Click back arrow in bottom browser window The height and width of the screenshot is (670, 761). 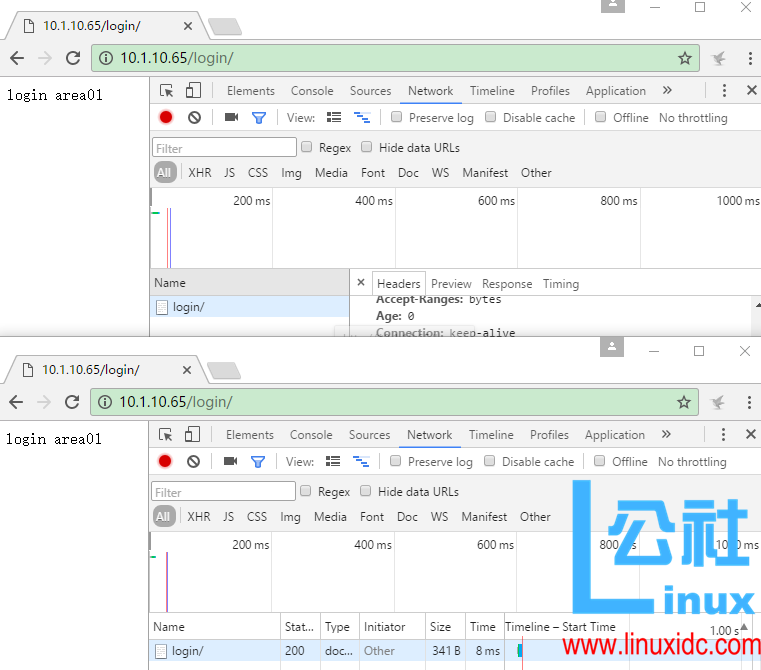tap(16, 402)
